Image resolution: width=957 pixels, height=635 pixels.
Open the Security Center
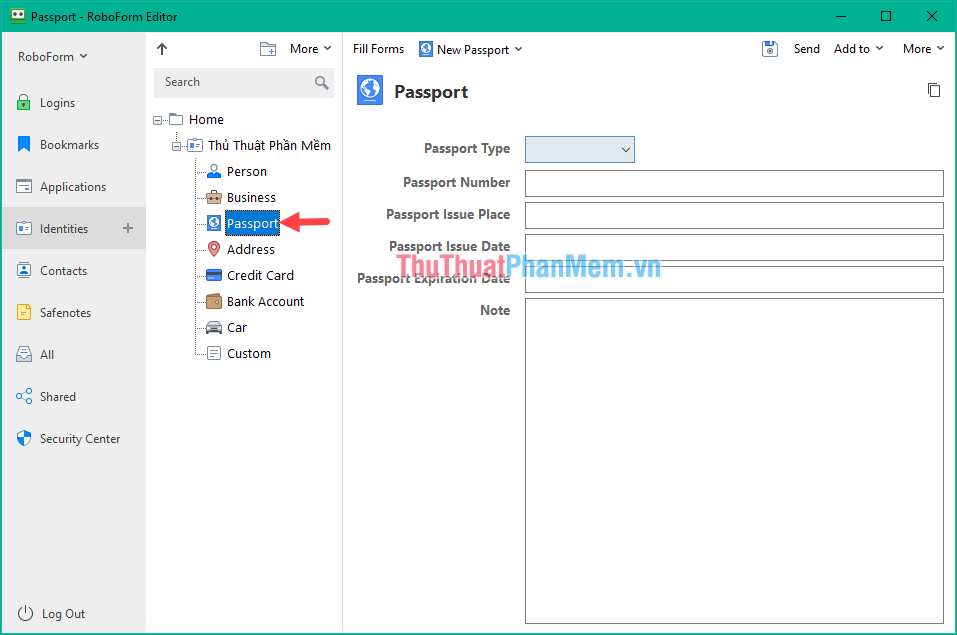click(78, 438)
